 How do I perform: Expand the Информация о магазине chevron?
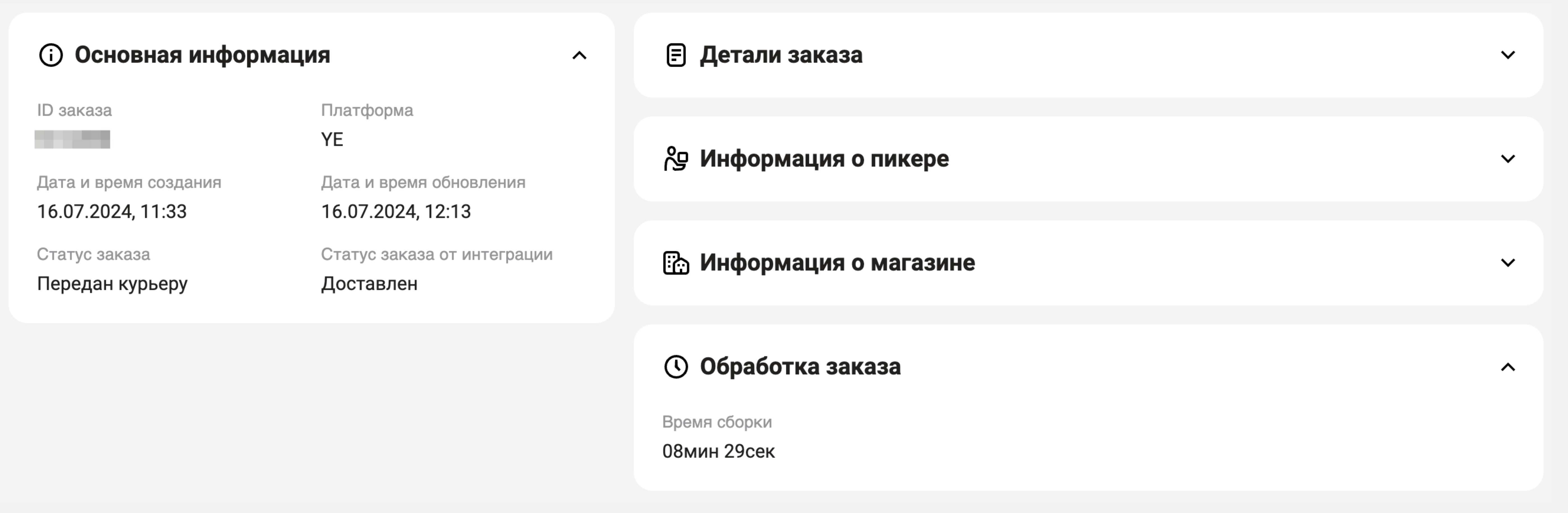1508,263
